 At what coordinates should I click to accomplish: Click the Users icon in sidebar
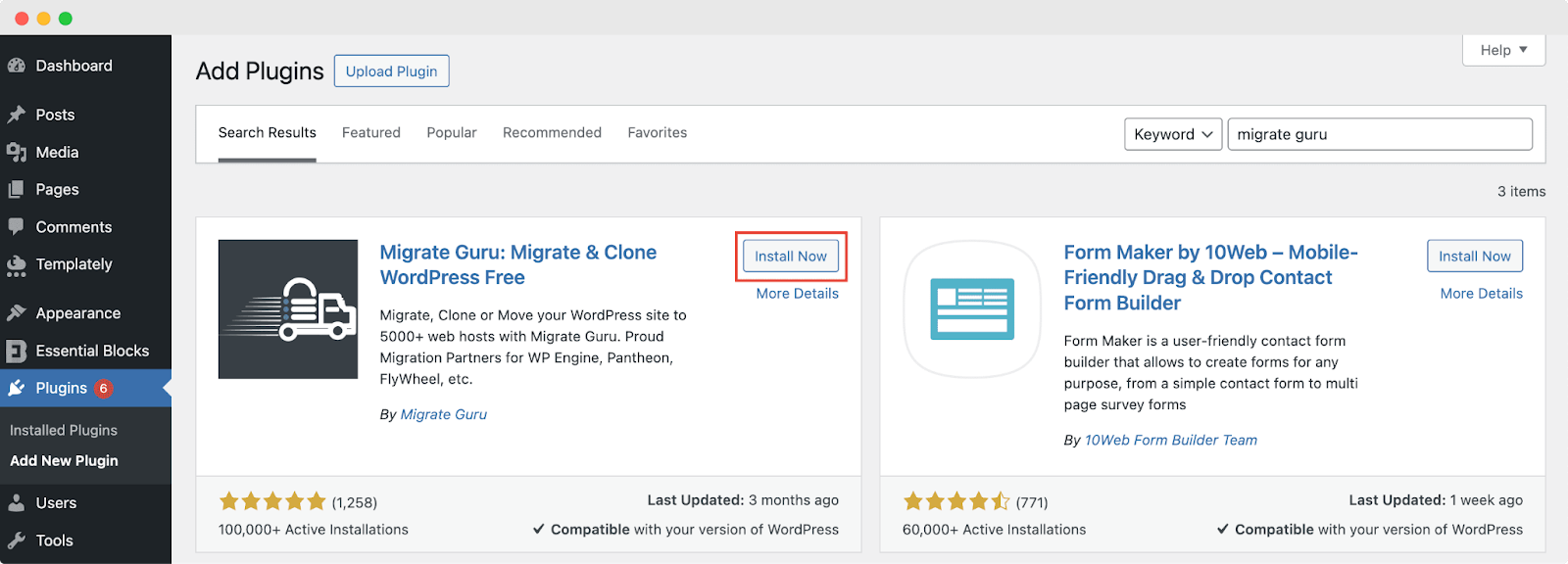pos(17,503)
